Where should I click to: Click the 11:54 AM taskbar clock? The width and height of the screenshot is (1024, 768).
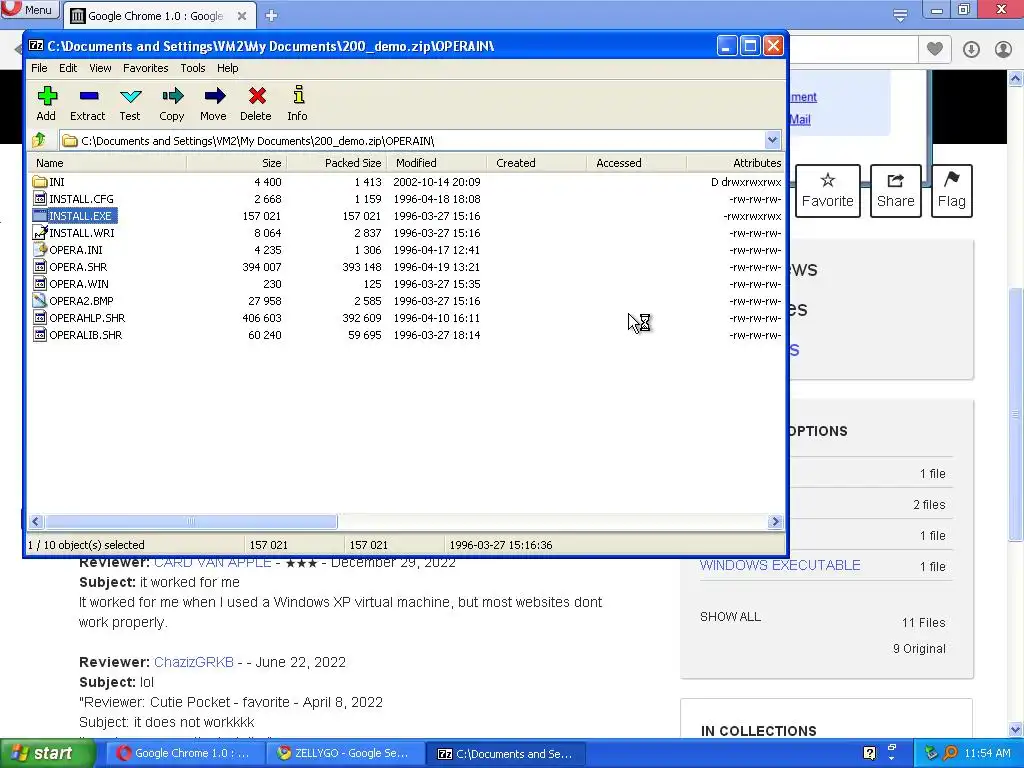pos(987,753)
